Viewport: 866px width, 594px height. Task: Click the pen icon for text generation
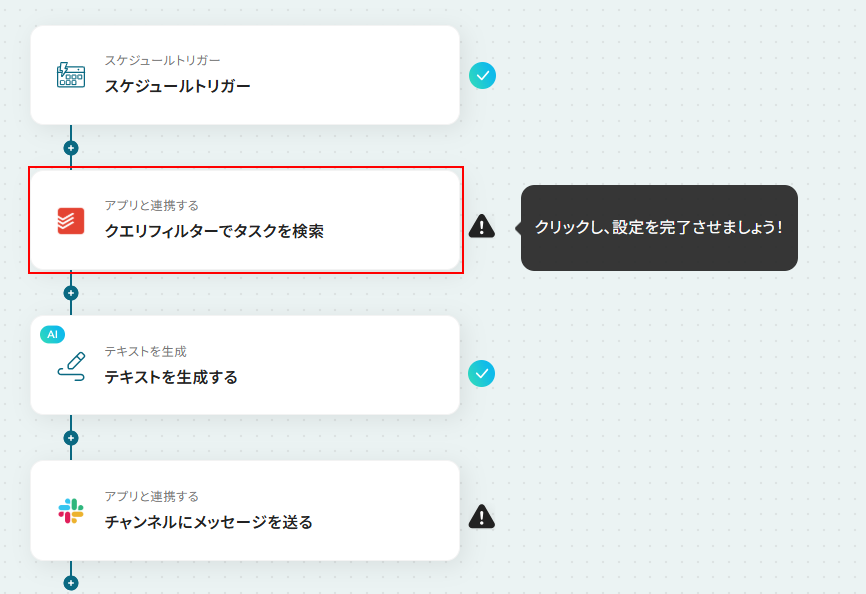[71, 367]
